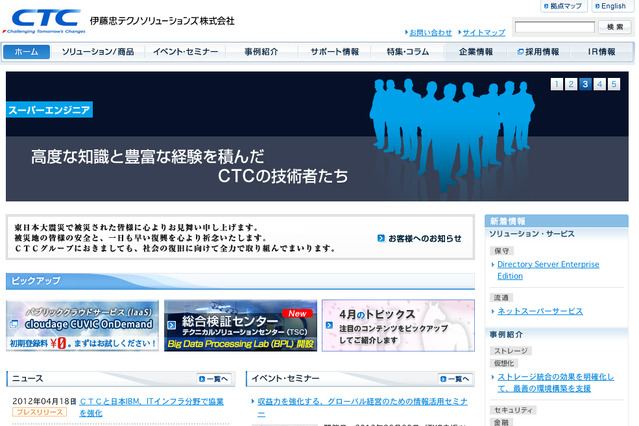Open the cloudage CUVIC OnDemand banner
The height and width of the screenshot is (426, 639).
pos(82,326)
